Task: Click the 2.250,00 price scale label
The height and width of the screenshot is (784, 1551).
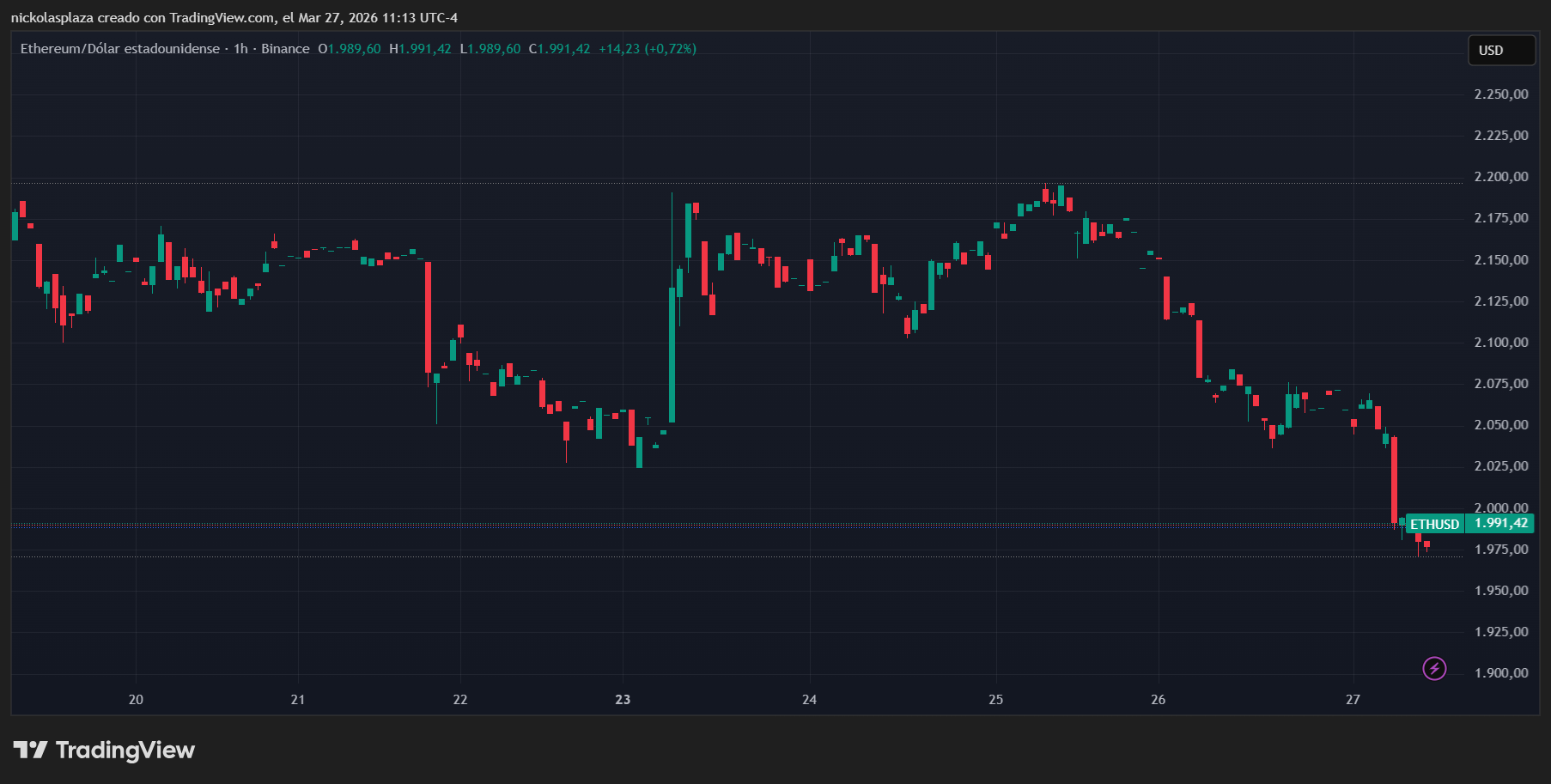Action: pyautogui.click(x=1500, y=94)
